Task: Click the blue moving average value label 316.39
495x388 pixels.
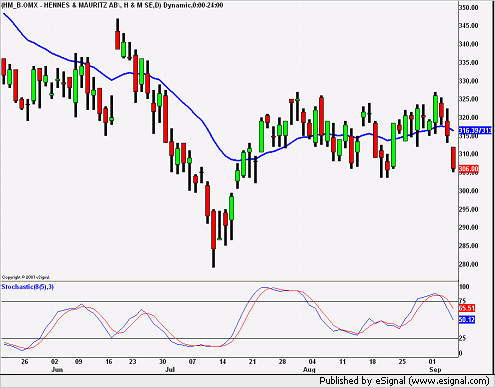Action: [475, 130]
